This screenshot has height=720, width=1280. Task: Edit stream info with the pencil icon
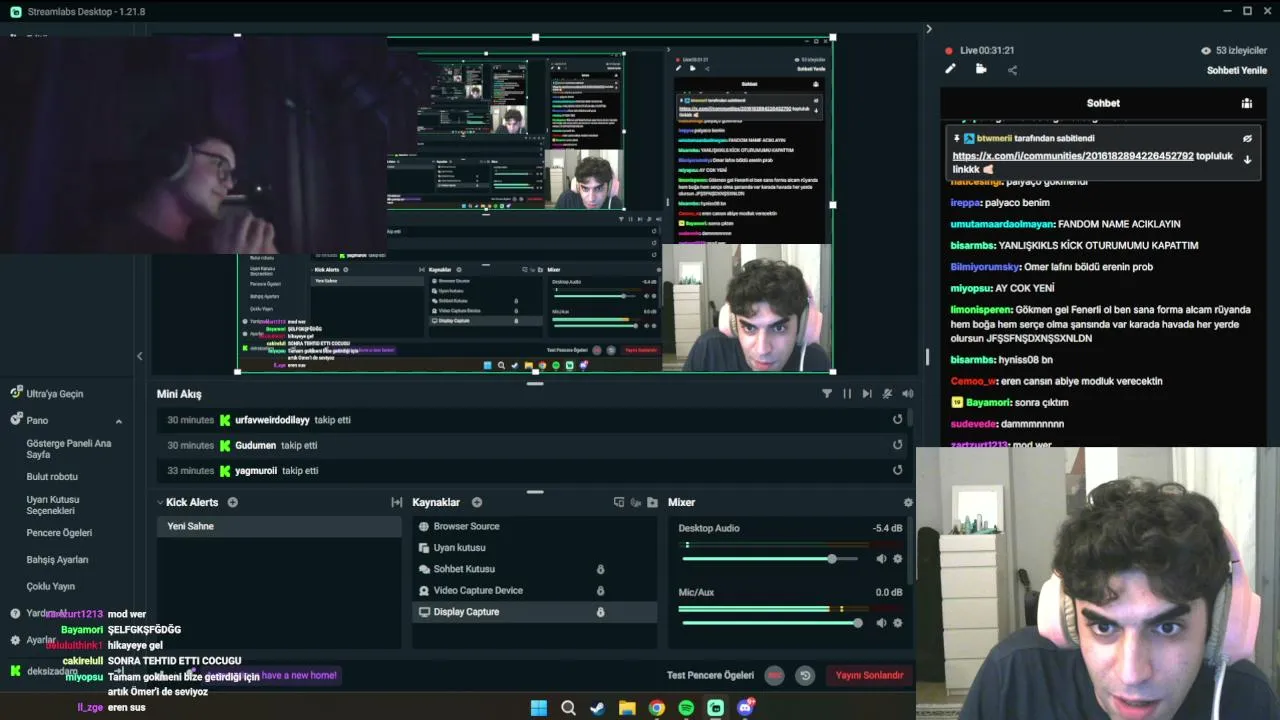click(x=950, y=69)
